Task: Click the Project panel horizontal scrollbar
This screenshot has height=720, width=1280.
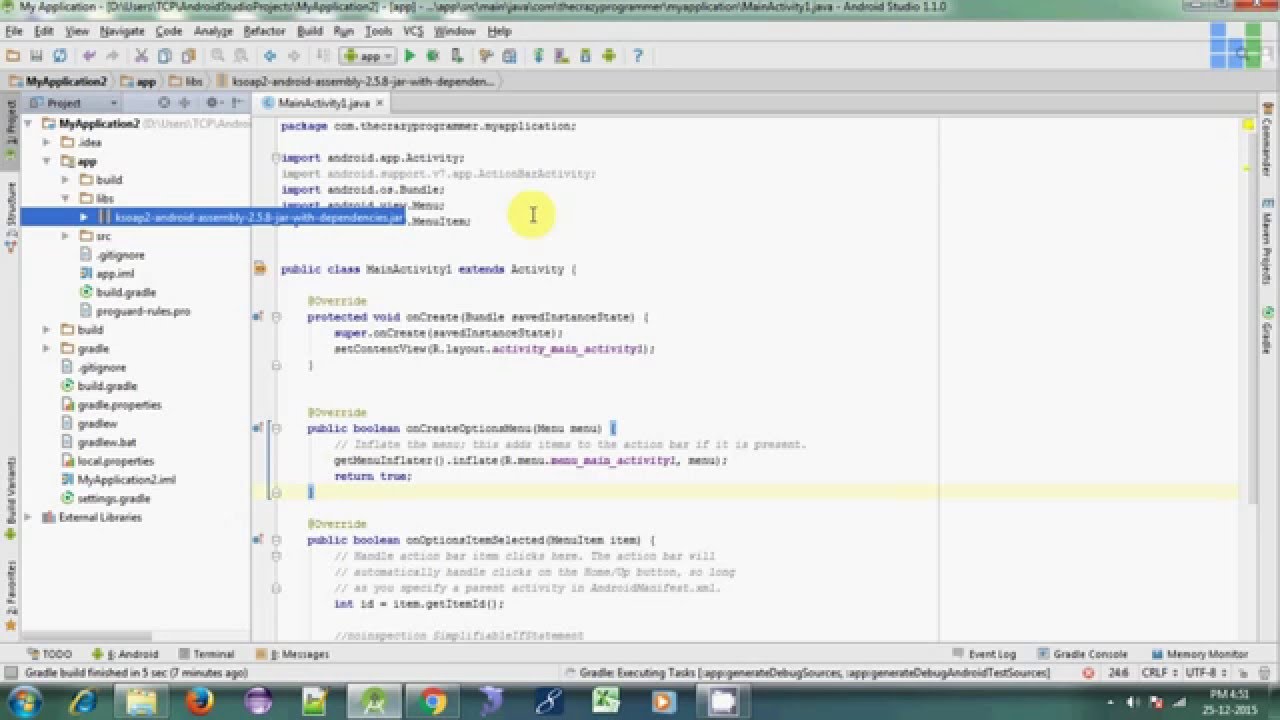Action: 88,636
